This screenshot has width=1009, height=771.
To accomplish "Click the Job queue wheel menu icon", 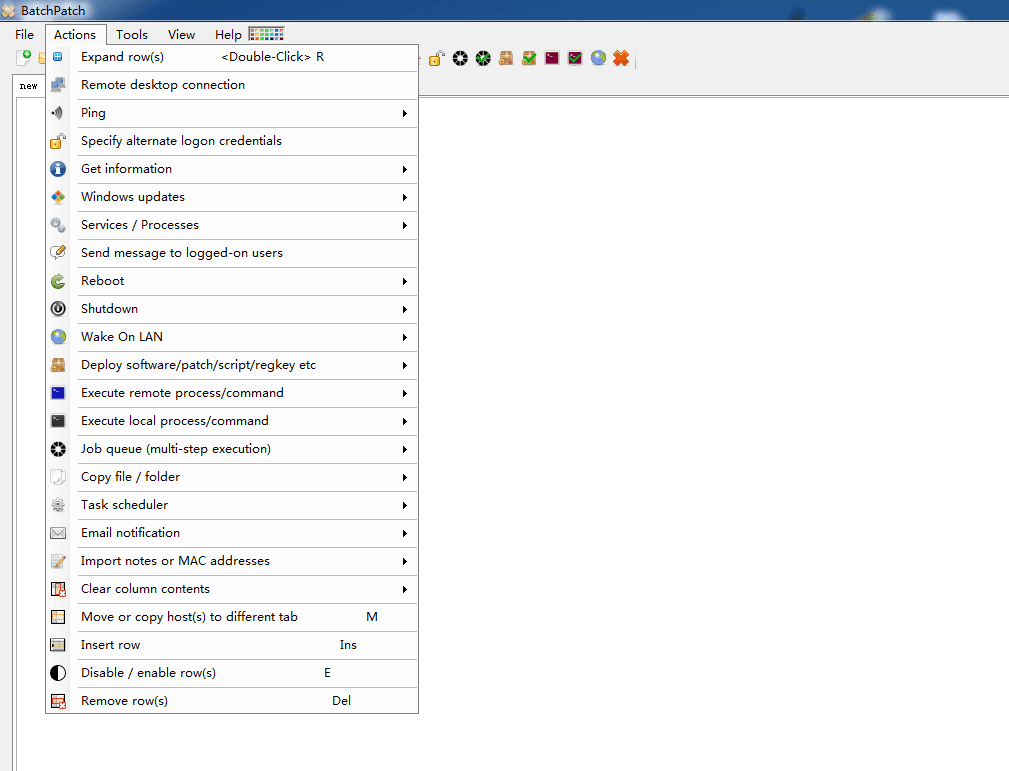I will tap(58, 449).
